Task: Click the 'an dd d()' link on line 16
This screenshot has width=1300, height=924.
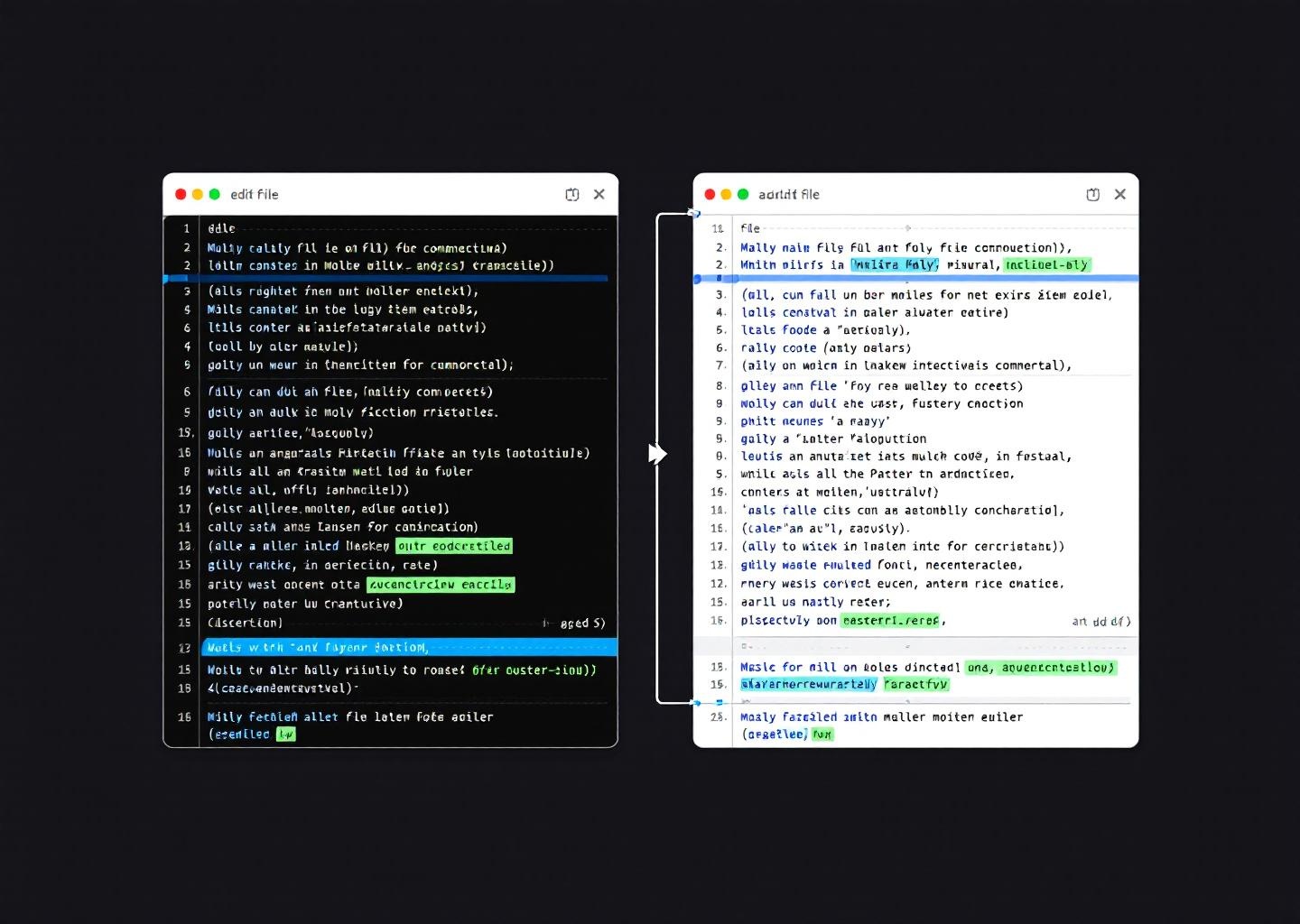Action: click(1101, 621)
